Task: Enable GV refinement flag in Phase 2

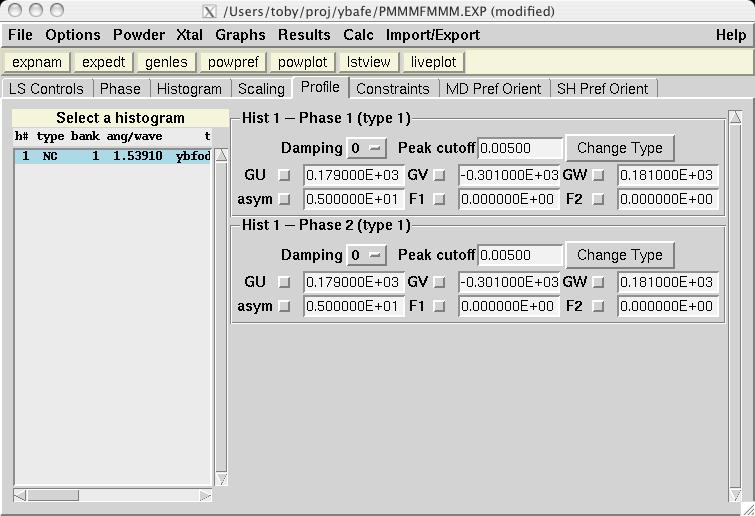Action: 439,283
